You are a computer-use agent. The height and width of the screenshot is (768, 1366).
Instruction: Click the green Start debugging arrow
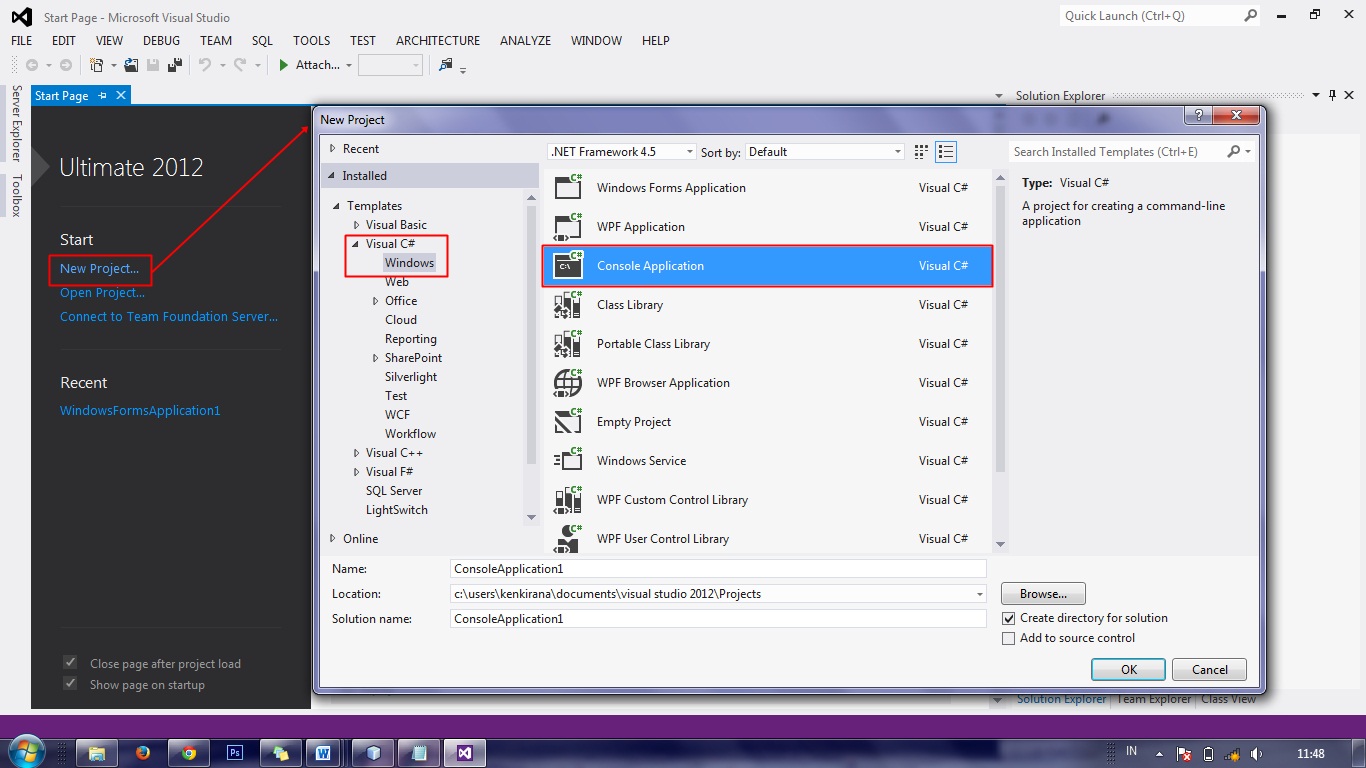click(x=284, y=65)
